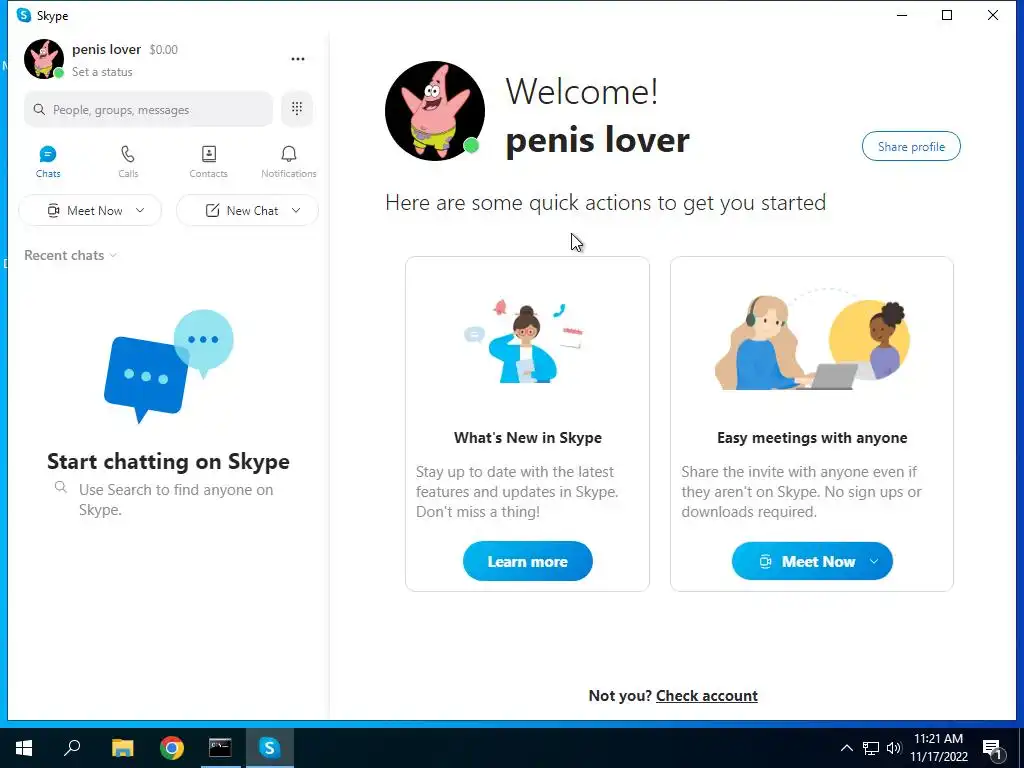Click the Share profile button
1024x768 pixels.
click(911, 146)
